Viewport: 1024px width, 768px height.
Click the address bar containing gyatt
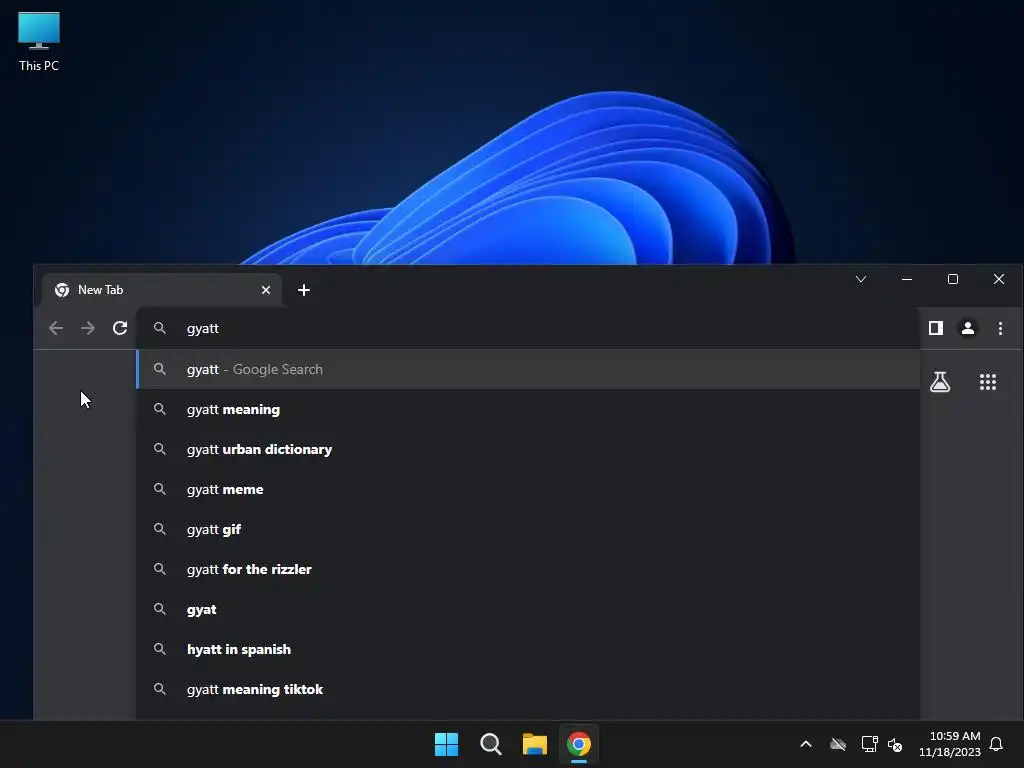[x=528, y=328]
